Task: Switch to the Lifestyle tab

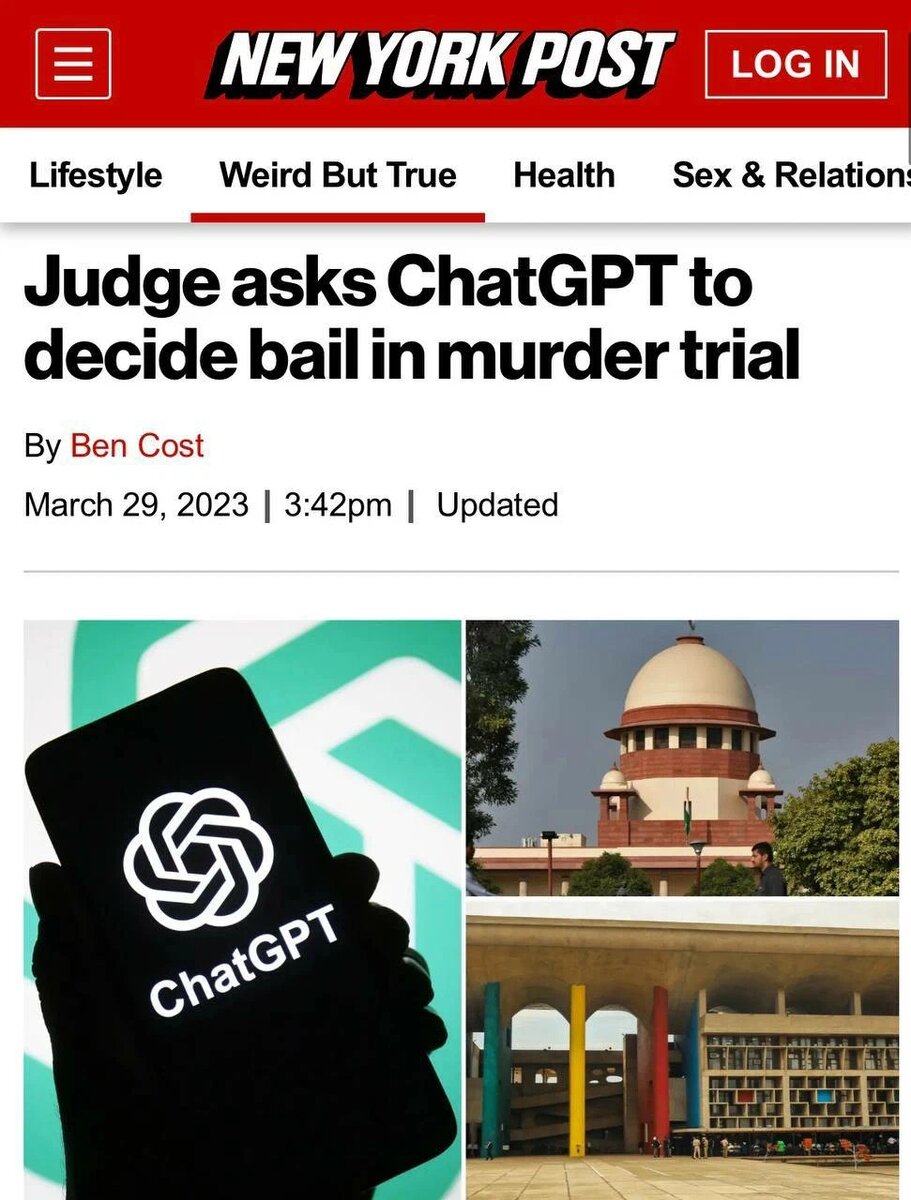Action: click(x=96, y=175)
